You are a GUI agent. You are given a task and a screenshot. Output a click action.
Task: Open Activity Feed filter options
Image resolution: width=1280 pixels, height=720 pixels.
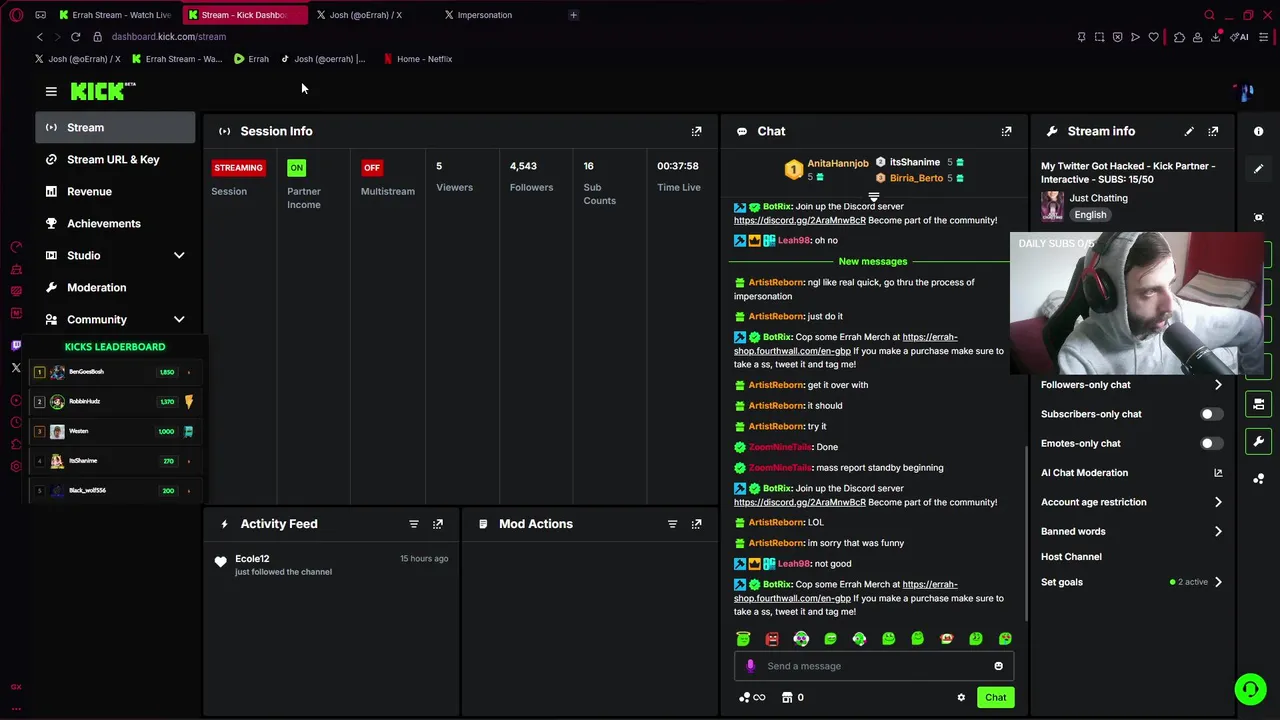click(x=414, y=524)
